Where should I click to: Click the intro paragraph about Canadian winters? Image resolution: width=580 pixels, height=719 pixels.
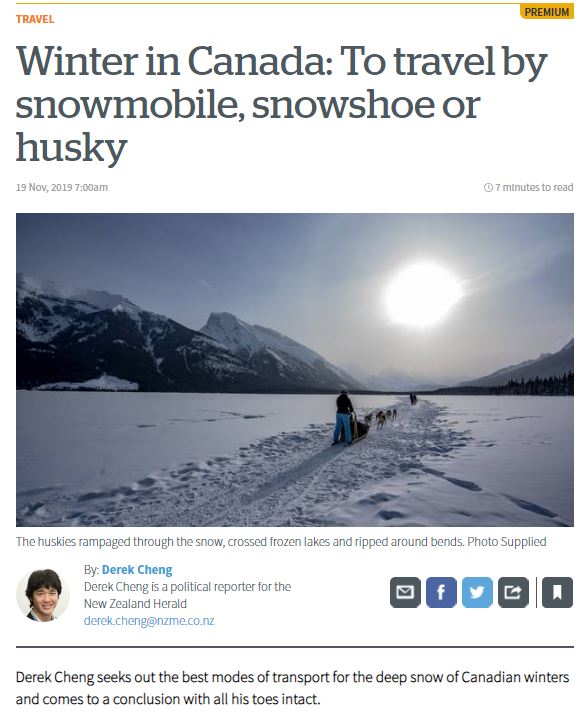tap(293, 688)
